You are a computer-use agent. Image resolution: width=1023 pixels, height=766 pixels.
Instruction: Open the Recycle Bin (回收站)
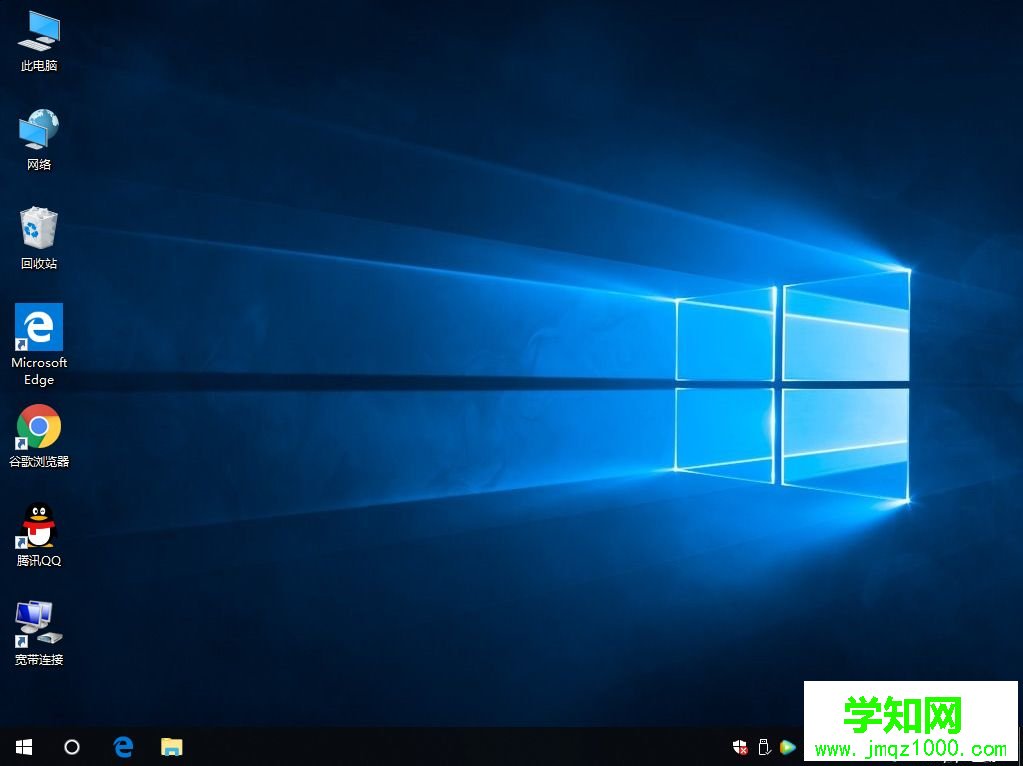(x=38, y=222)
